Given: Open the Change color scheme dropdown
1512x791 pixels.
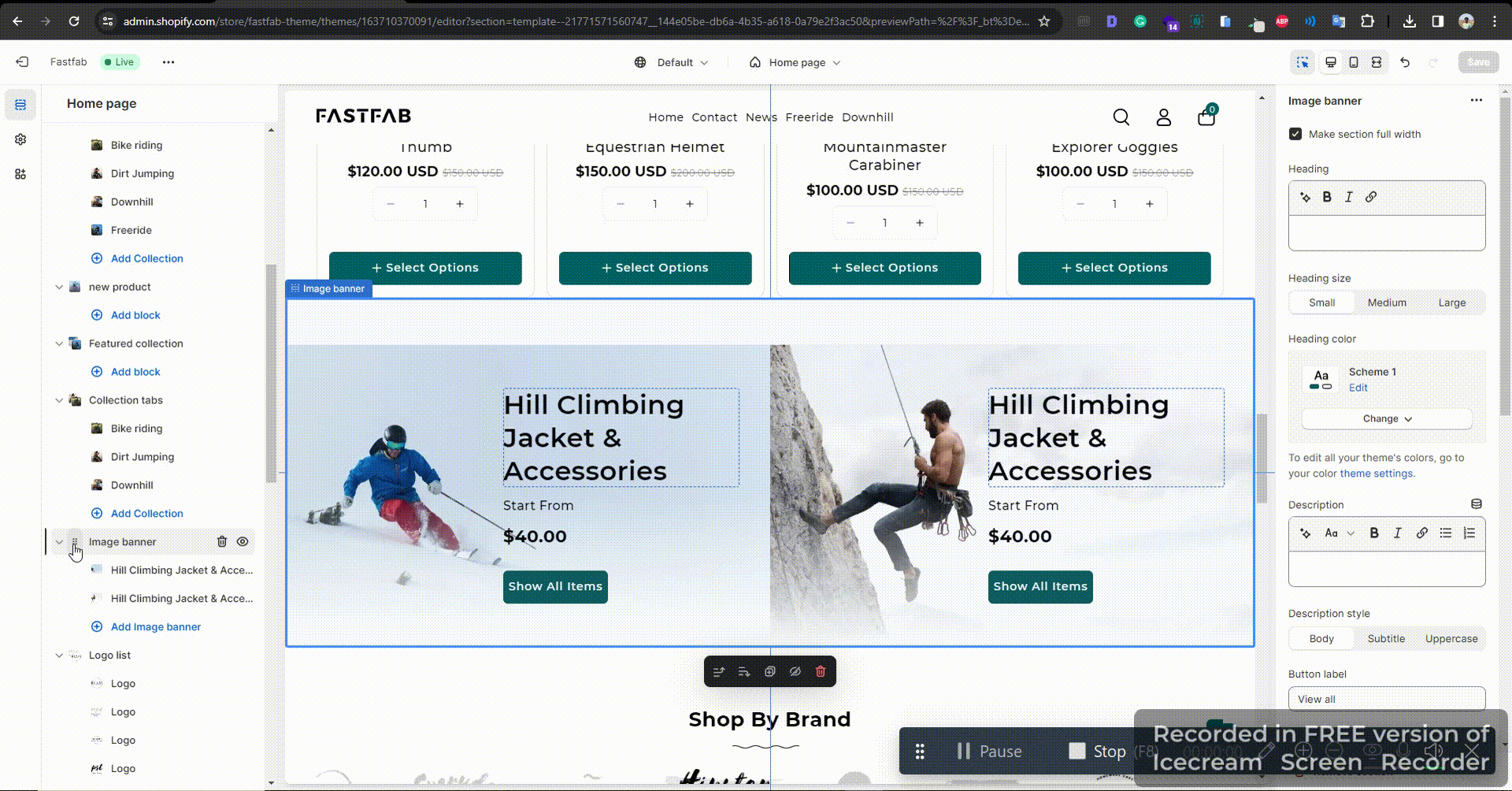Looking at the screenshot, I should pos(1387,419).
